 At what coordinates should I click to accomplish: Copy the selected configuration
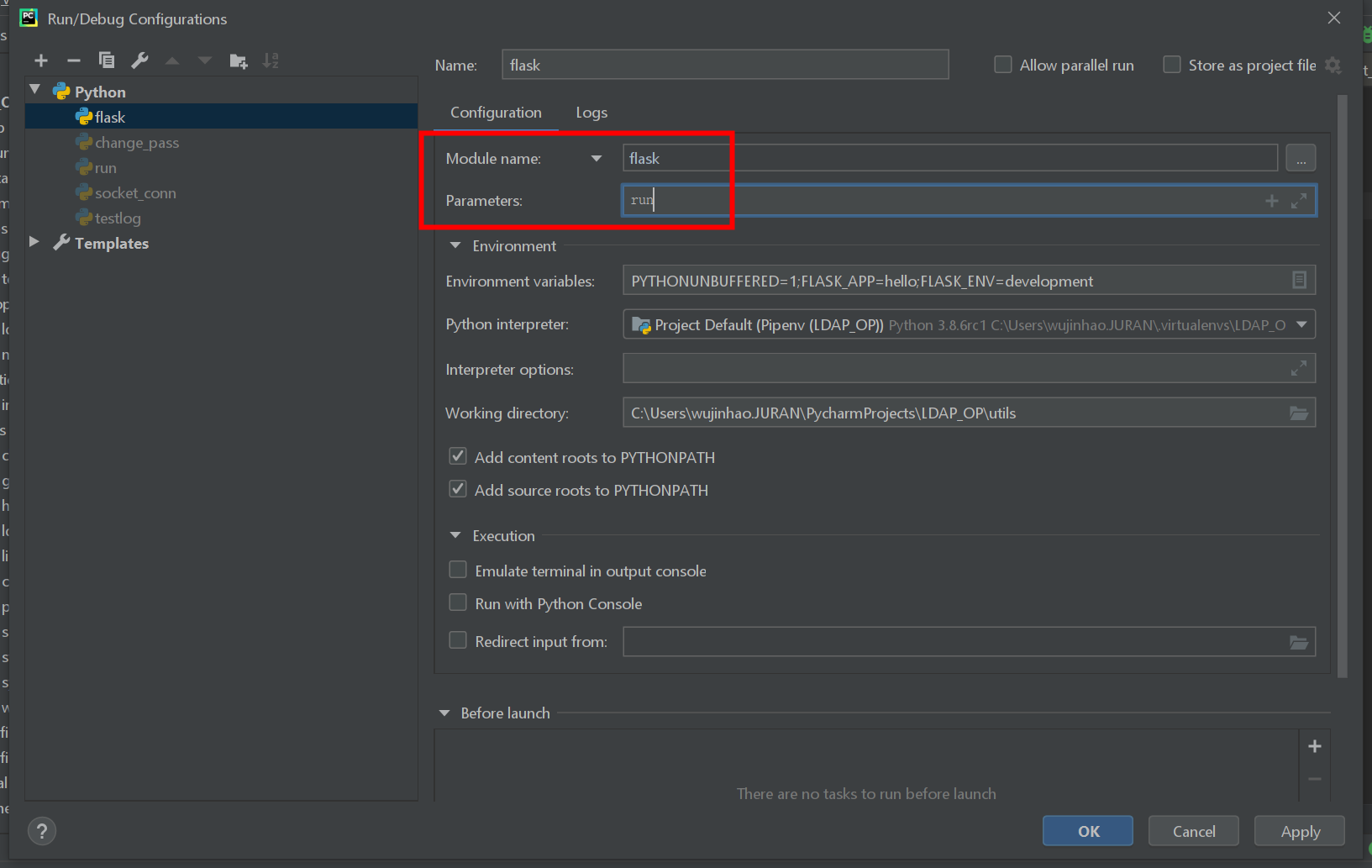(x=107, y=60)
